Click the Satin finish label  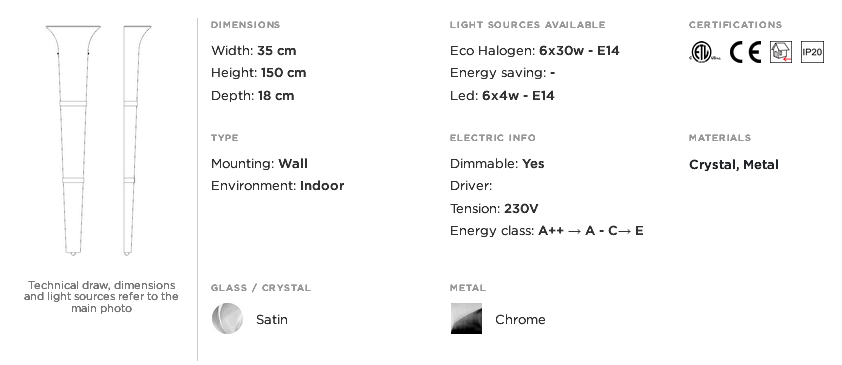tap(272, 319)
